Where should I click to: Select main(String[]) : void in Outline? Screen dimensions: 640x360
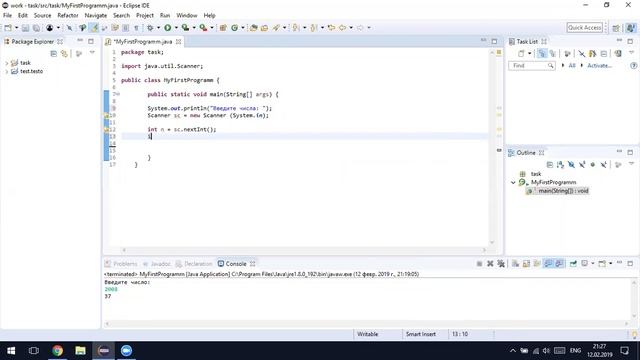point(563,191)
